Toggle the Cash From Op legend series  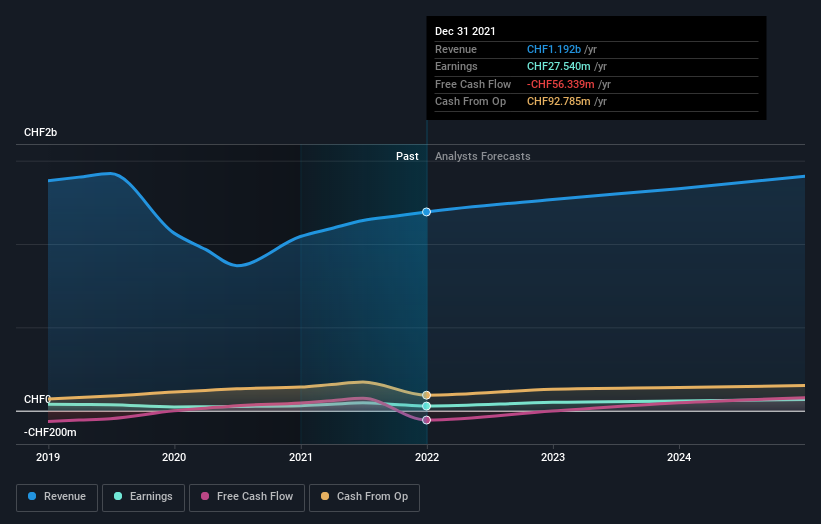[x=364, y=497]
